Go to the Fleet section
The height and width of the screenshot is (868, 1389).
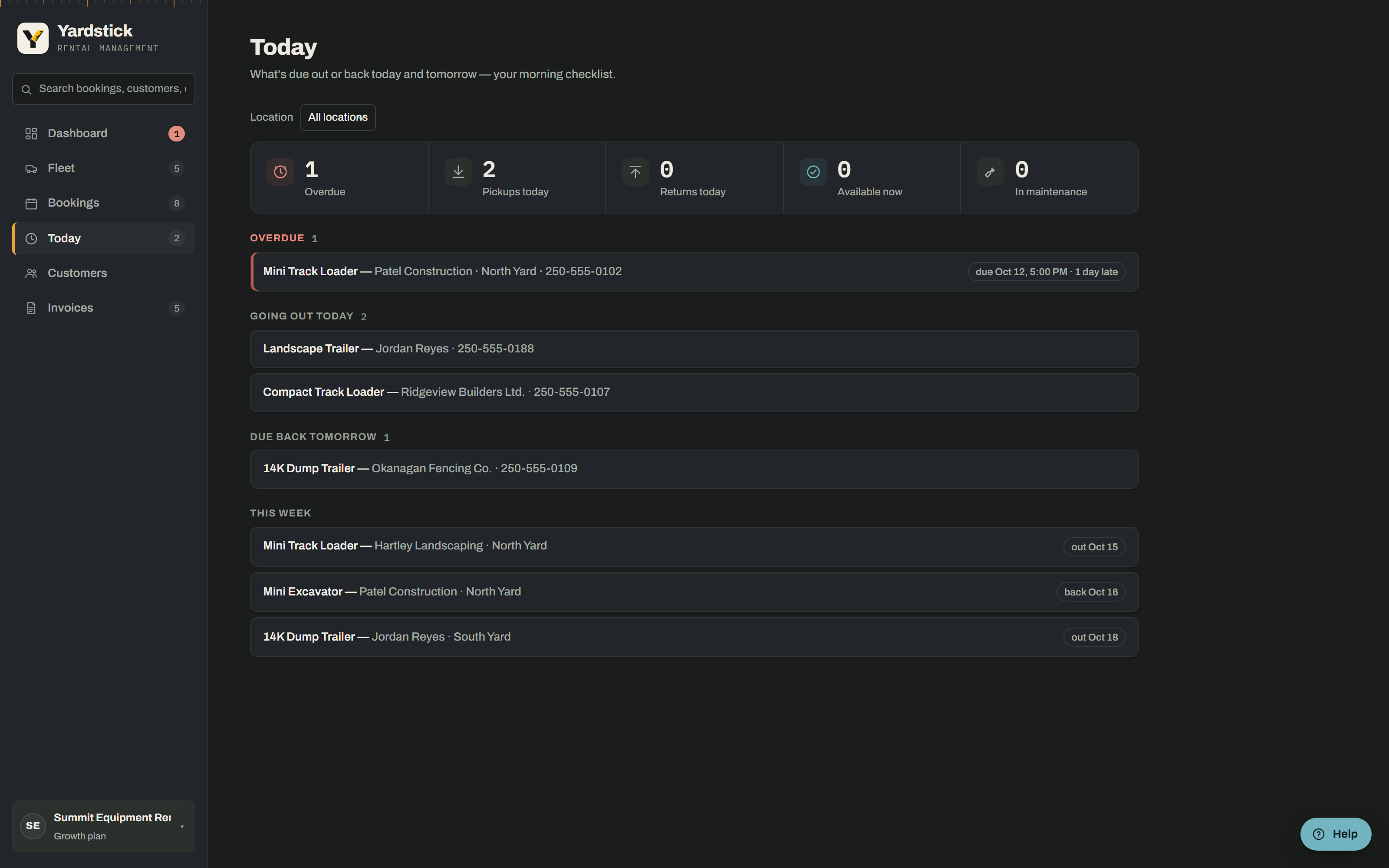[x=104, y=168]
